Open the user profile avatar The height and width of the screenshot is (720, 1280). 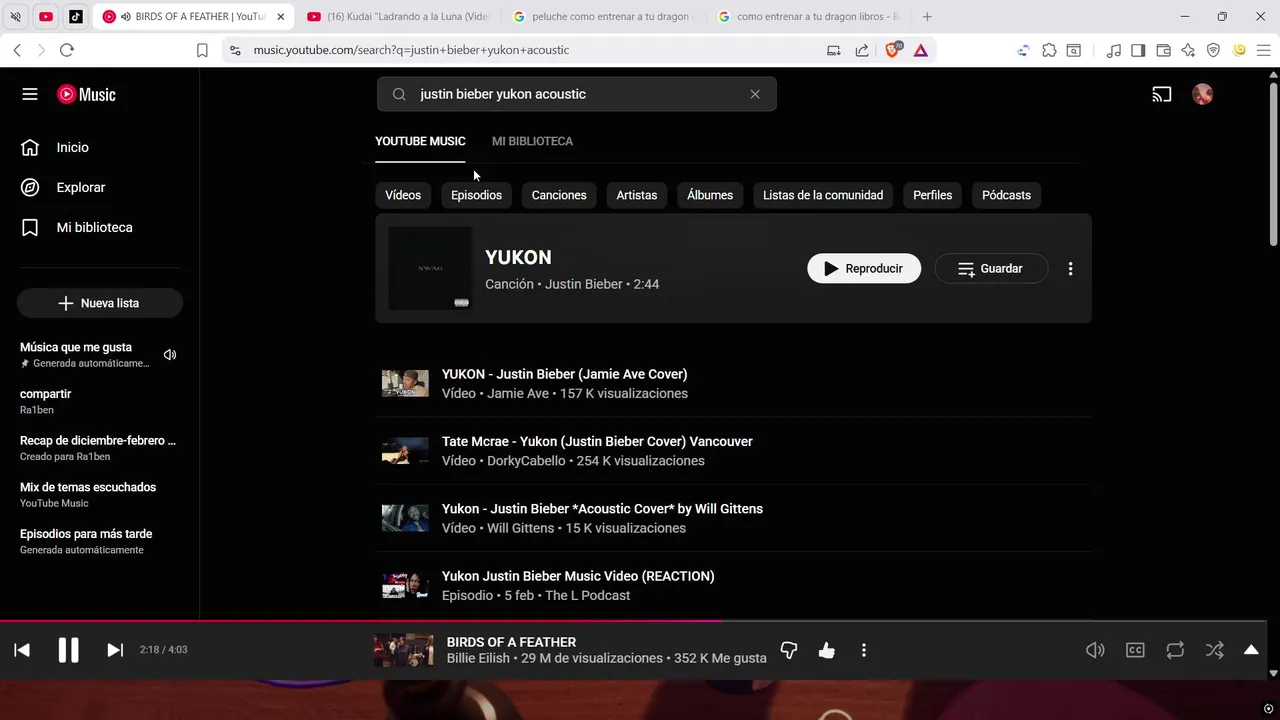click(1202, 94)
